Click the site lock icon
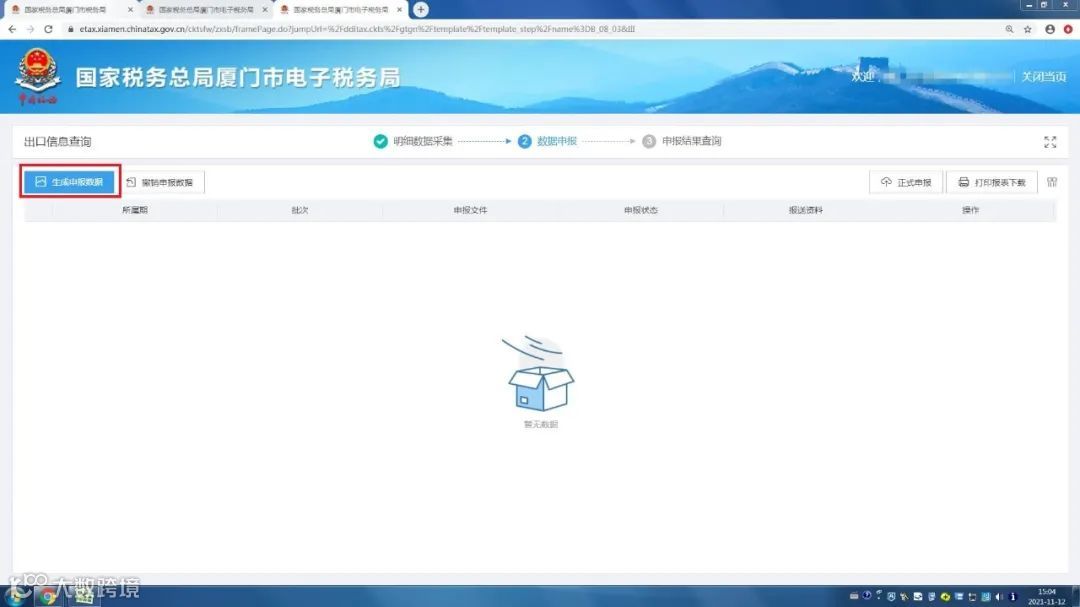1080x607 pixels. 70,29
